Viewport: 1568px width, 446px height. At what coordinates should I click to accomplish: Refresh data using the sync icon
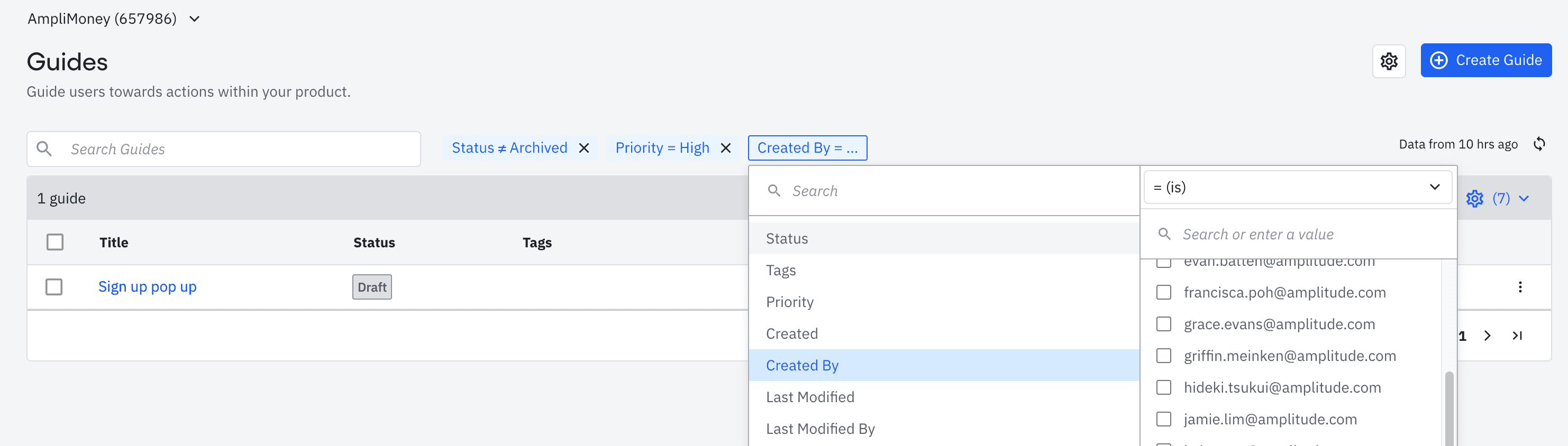[1539, 144]
